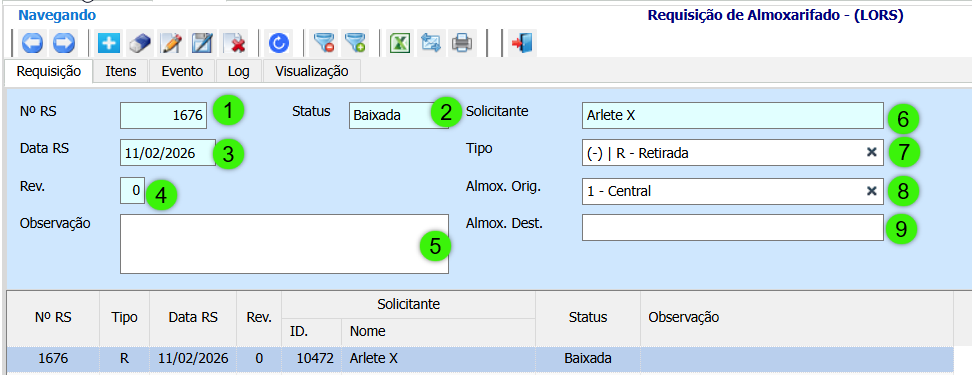Sort by Nº RS column header
972x375 pixels.
53,317
